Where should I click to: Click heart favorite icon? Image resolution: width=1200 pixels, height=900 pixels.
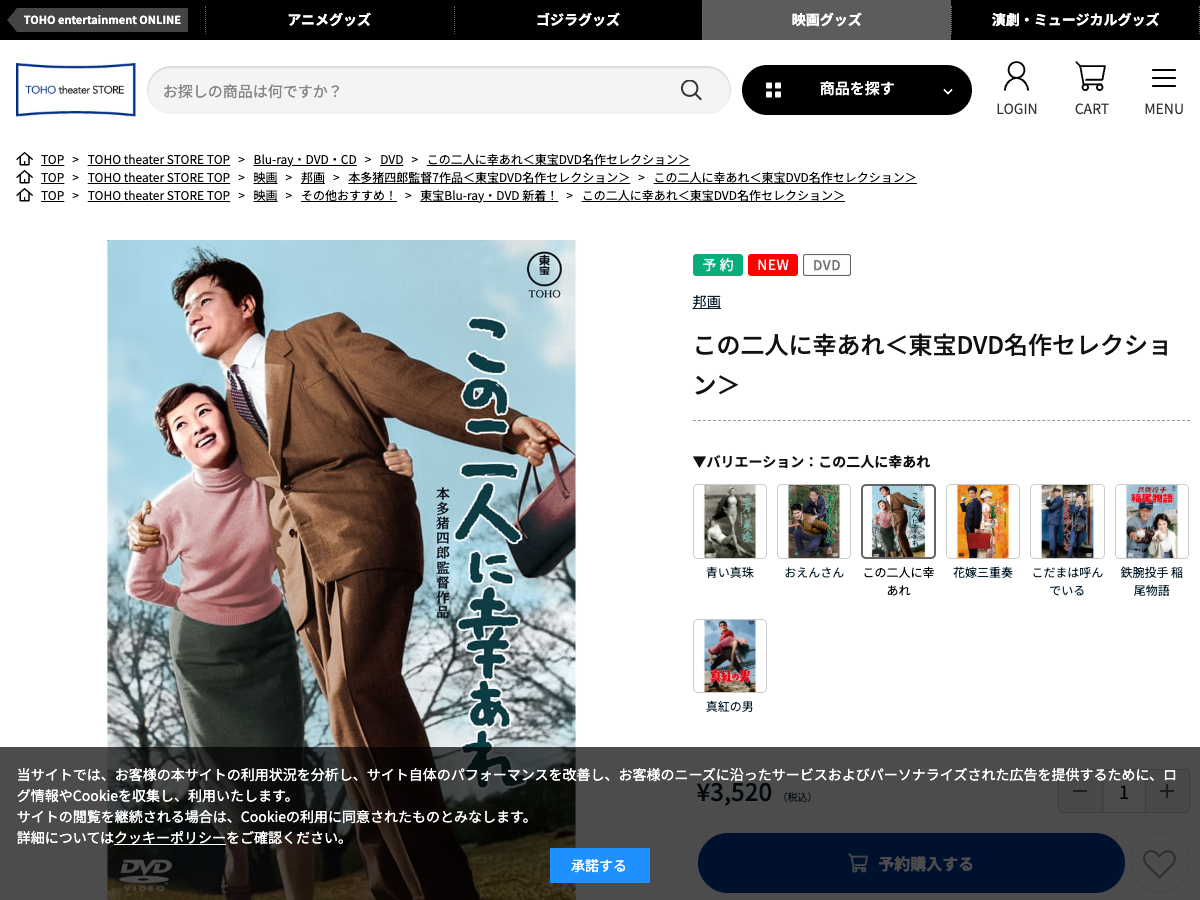[x=1159, y=864]
